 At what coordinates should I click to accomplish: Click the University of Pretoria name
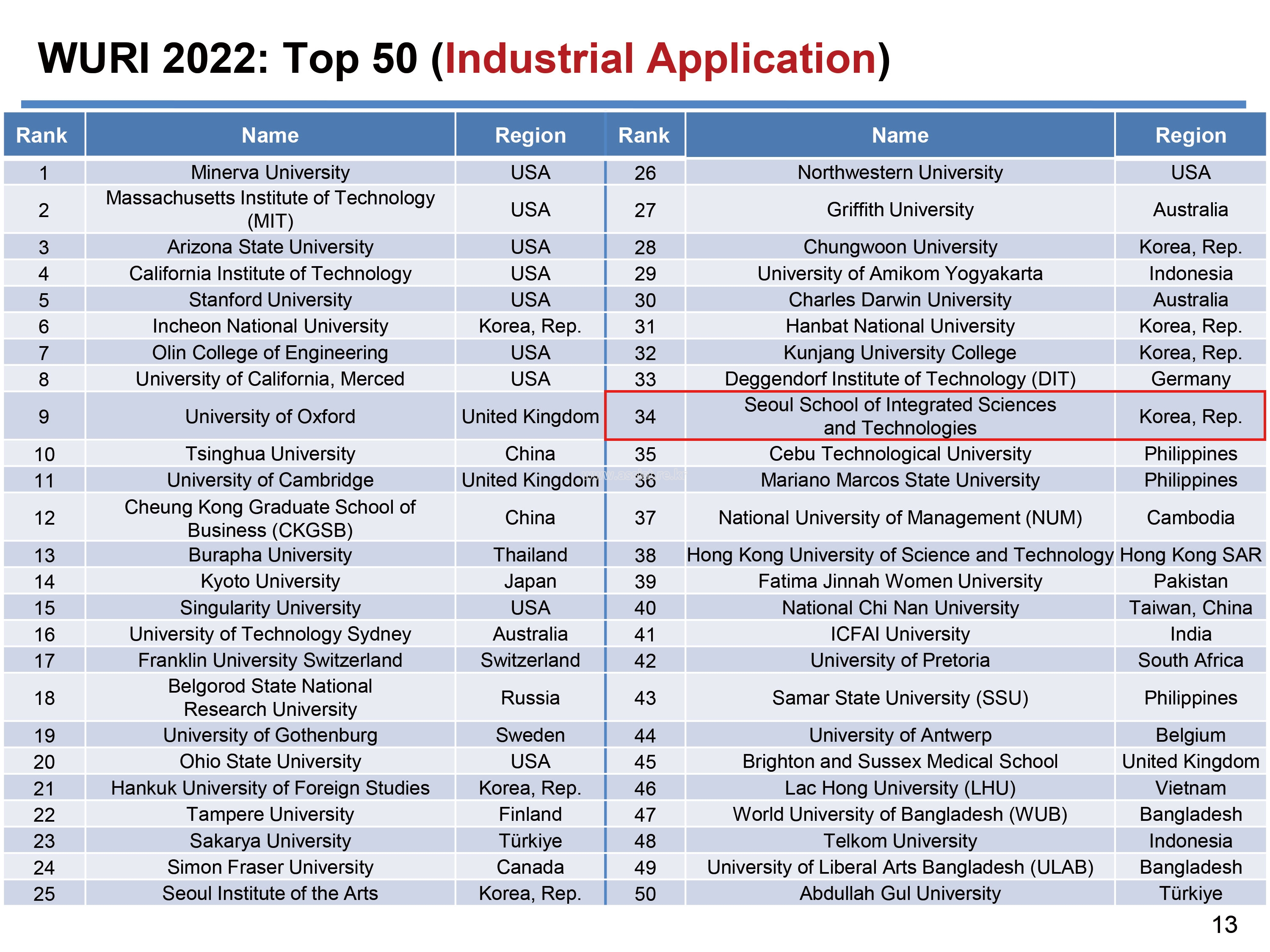click(x=900, y=660)
